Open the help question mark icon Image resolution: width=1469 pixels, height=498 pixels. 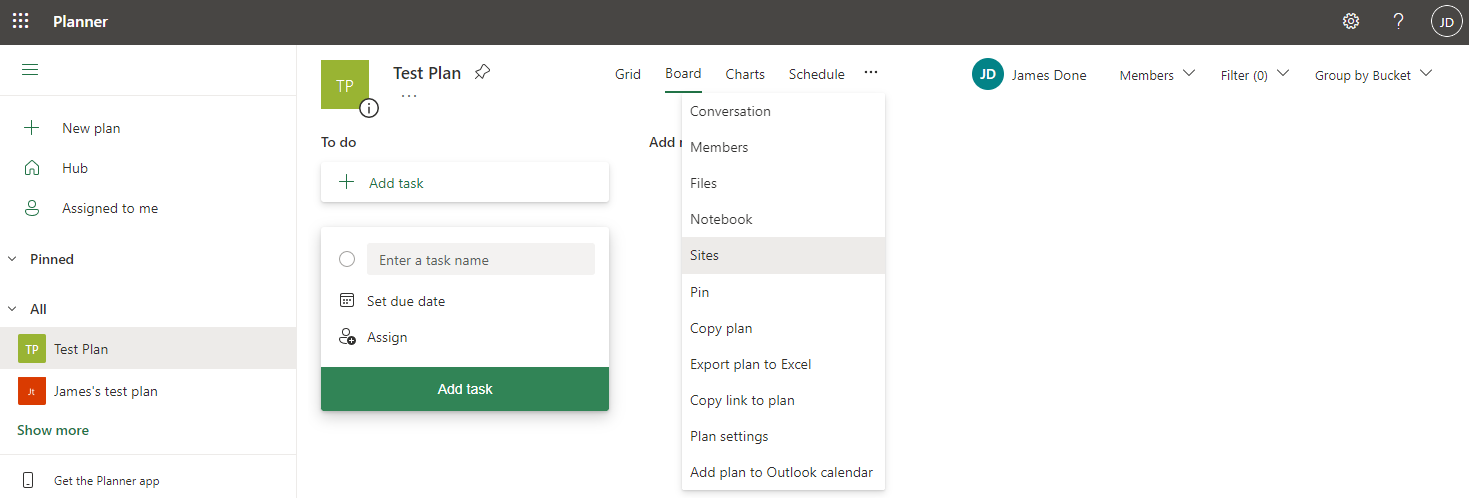(1399, 21)
